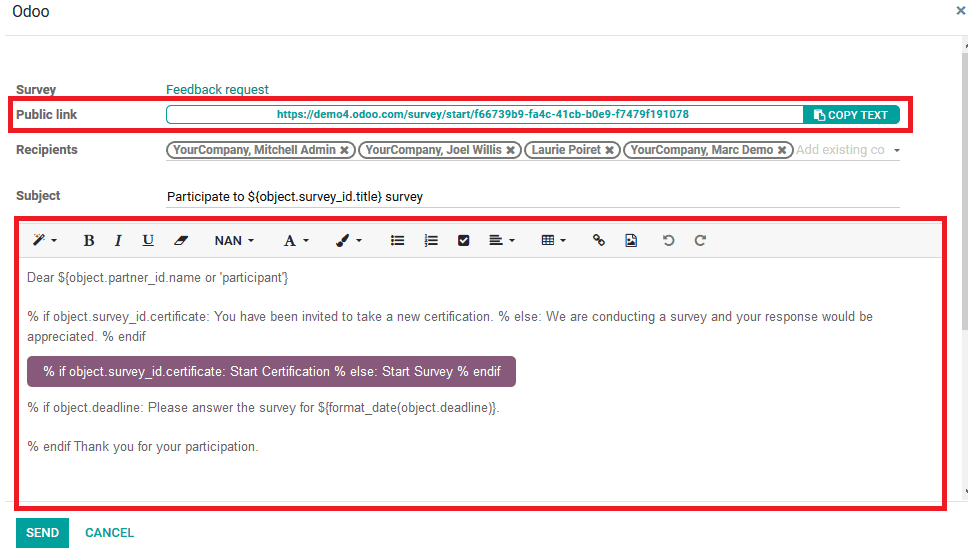This screenshot has width=973, height=559.
Task: Click the insert link icon
Action: pos(598,241)
